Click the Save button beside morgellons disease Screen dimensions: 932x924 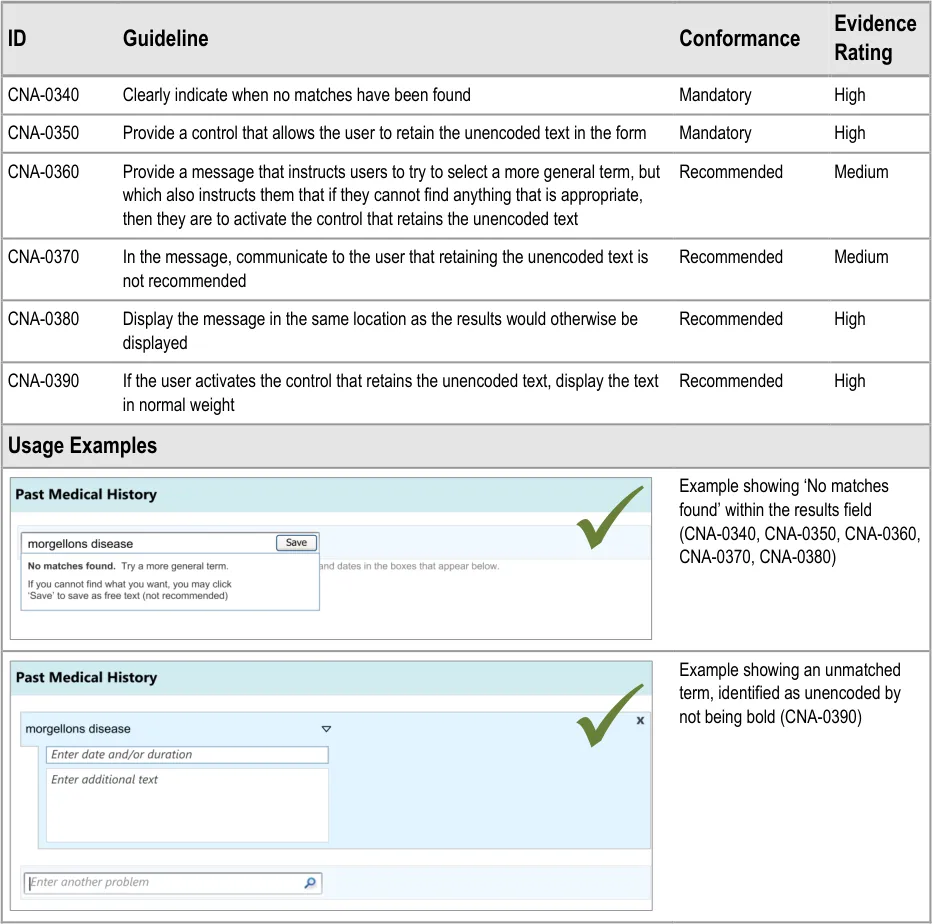296,543
